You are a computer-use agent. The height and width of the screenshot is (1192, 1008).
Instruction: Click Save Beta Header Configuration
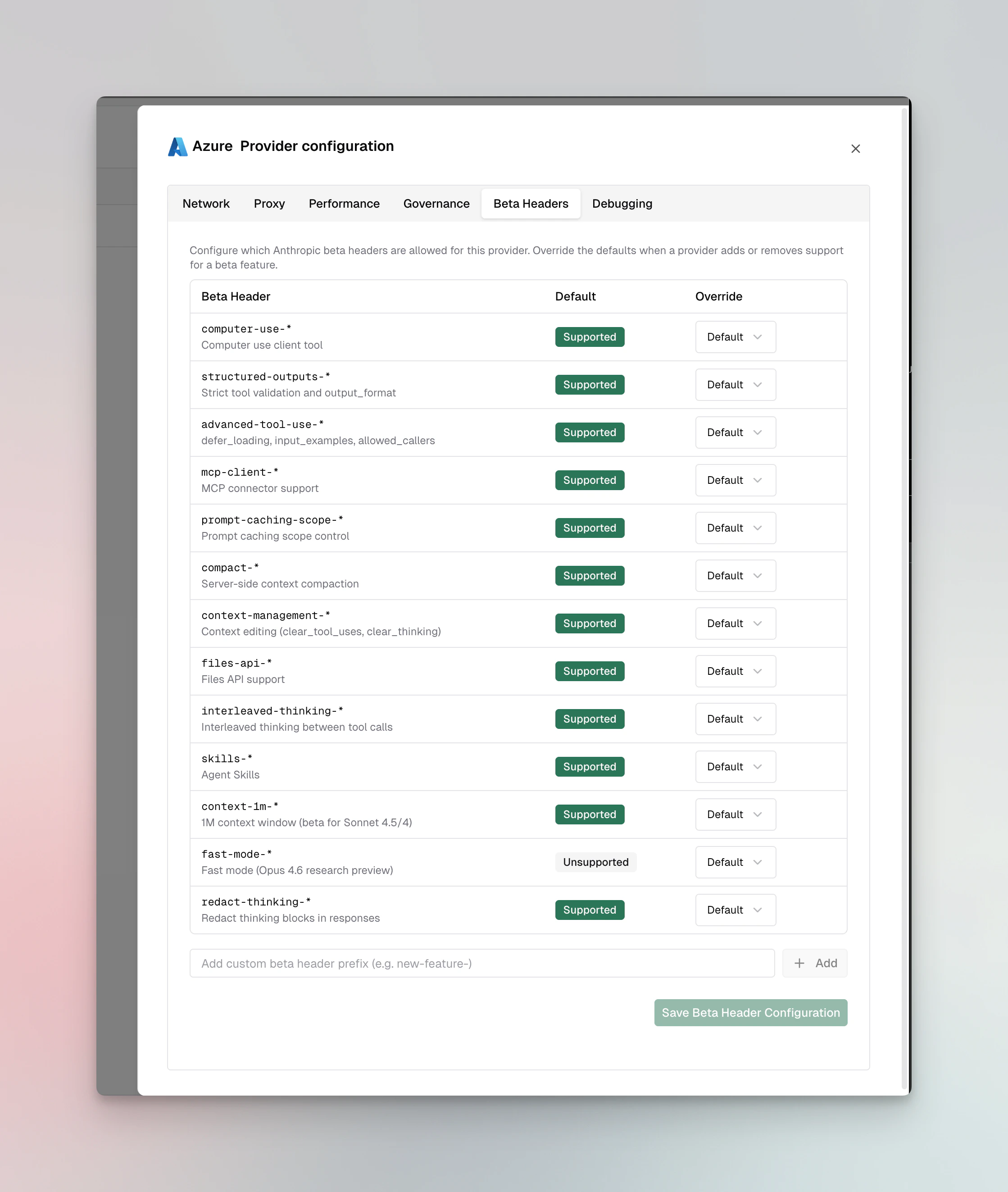click(x=750, y=1013)
